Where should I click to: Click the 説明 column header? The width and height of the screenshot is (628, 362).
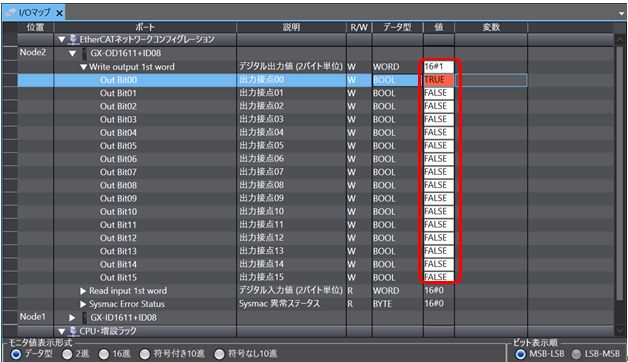[291, 27]
